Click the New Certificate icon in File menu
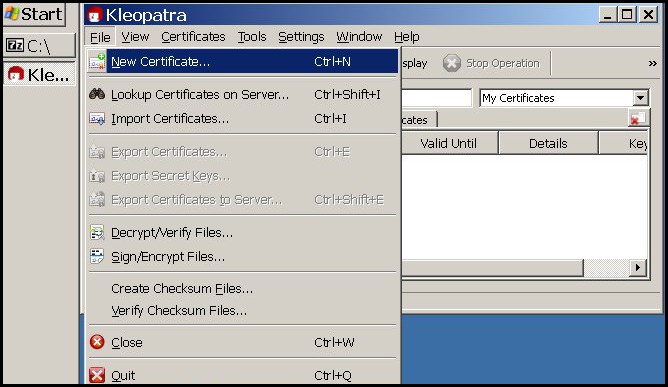668x387 pixels. (97, 61)
